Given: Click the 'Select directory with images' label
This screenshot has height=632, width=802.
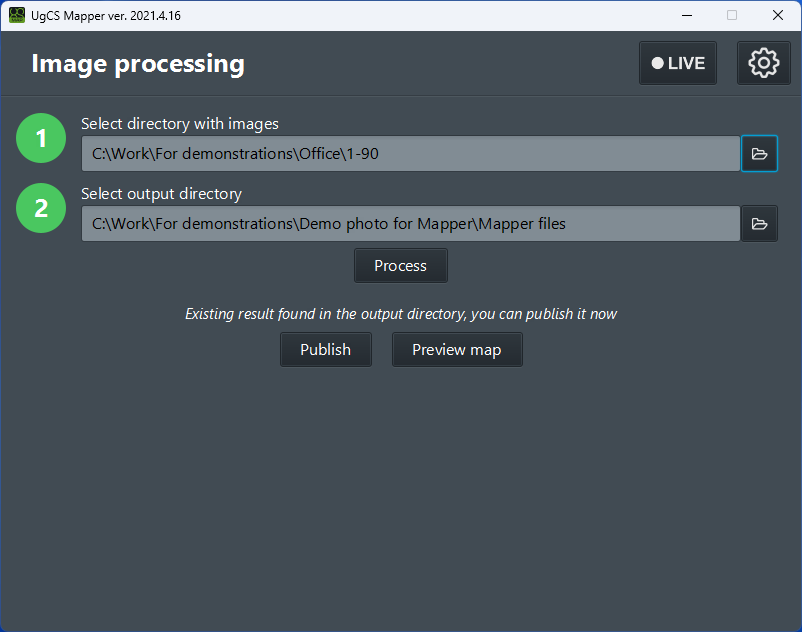Looking at the screenshot, I should [x=180, y=123].
